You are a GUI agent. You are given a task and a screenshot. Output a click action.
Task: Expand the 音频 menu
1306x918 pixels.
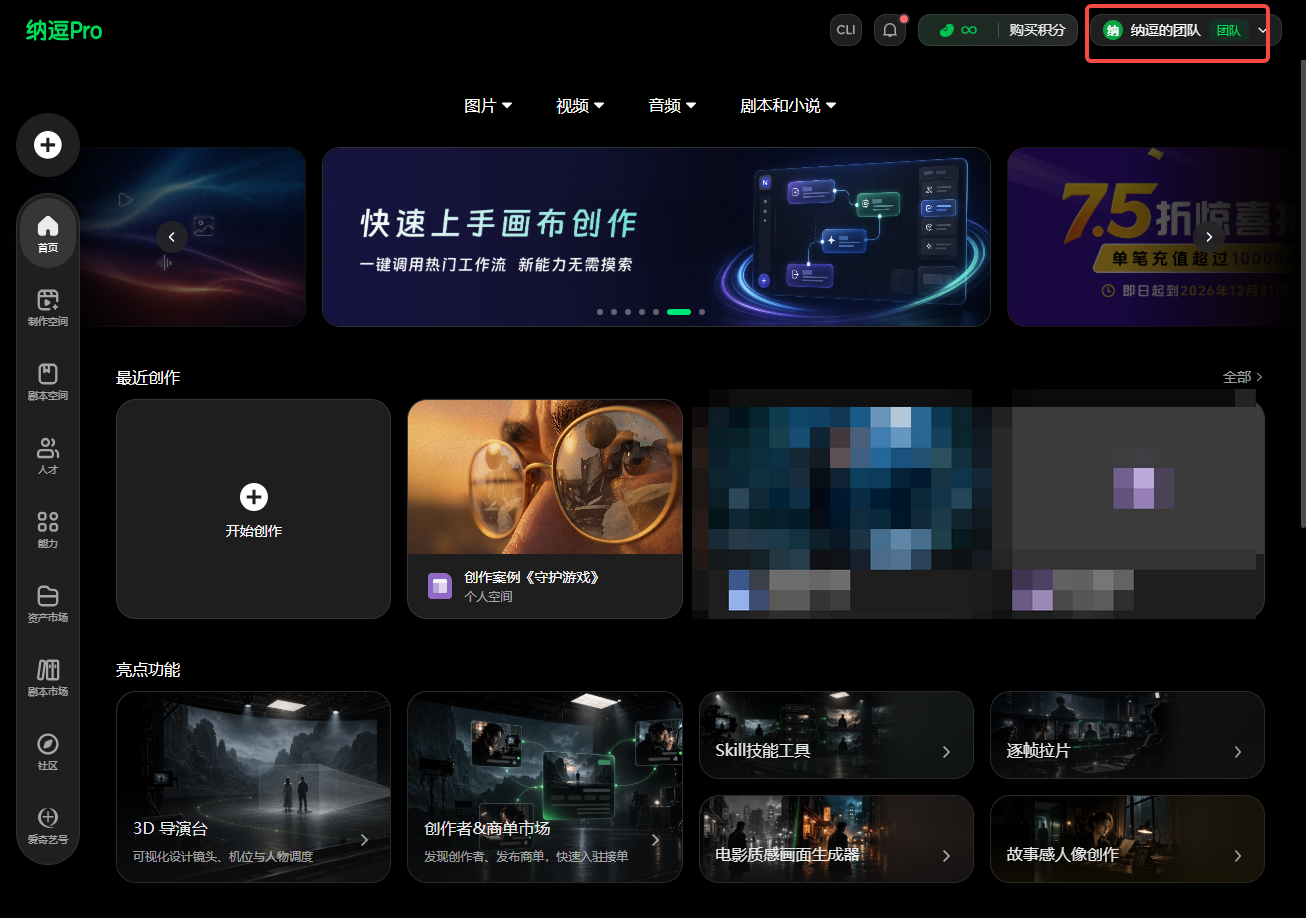pyautogui.click(x=672, y=106)
